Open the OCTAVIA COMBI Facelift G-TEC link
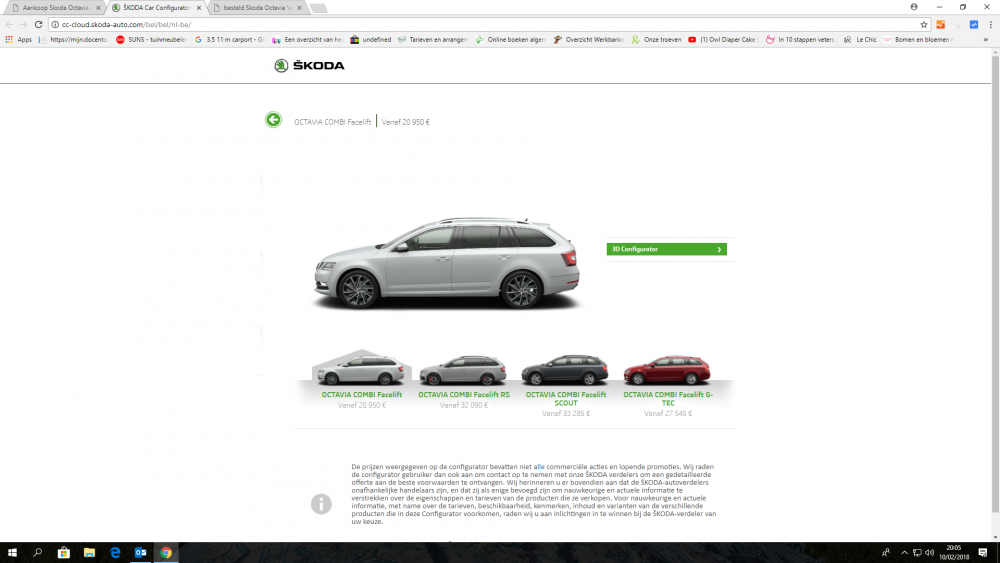Screen dimensions: 1000x563 click(x=668, y=398)
